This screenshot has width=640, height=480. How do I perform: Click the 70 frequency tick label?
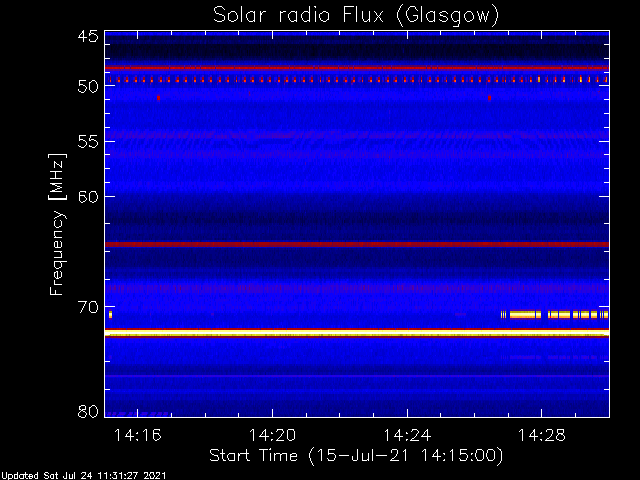tap(88, 307)
